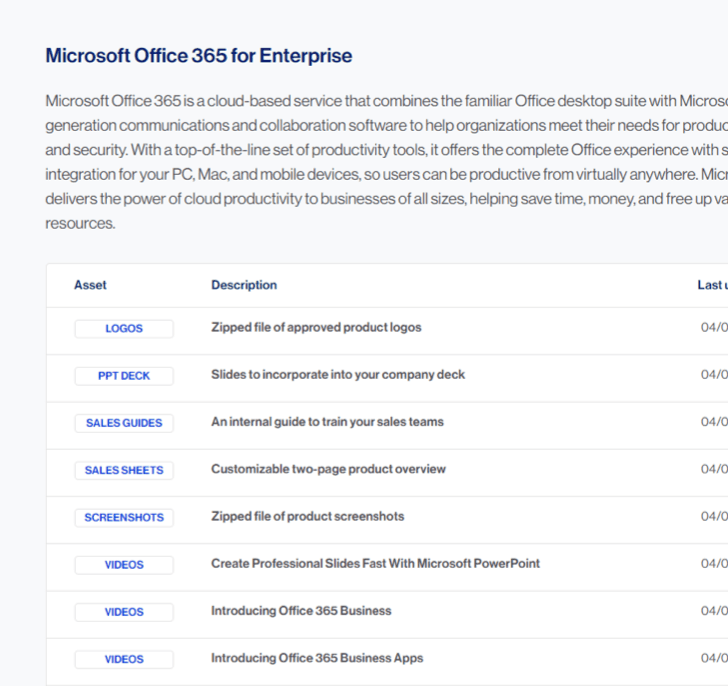Select the Microsoft Office 365 for Enterprise heading

point(199,56)
